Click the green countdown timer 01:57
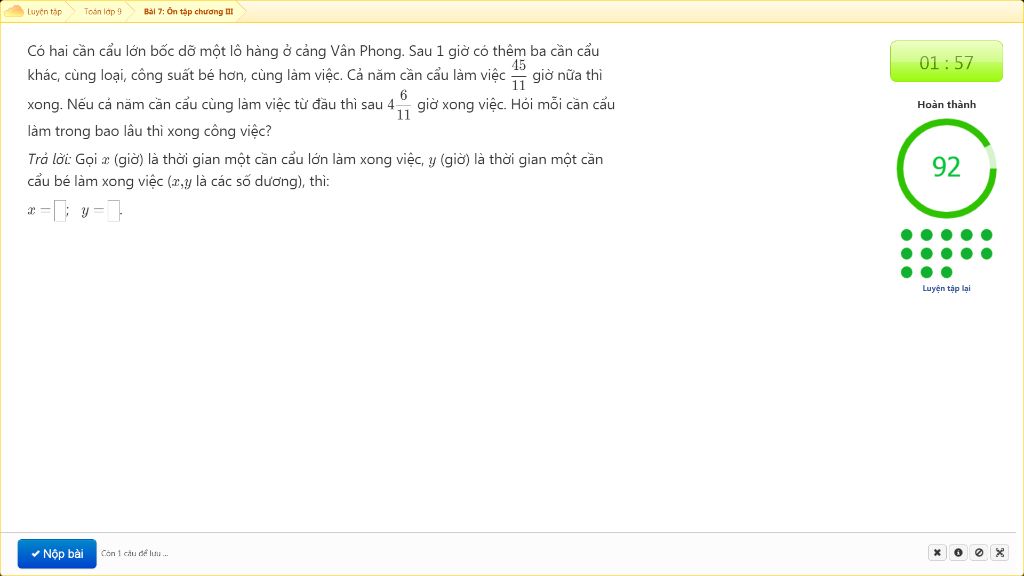 point(946,61)
